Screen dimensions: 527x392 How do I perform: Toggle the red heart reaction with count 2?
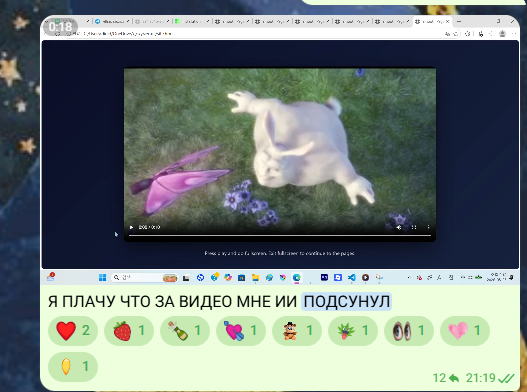coord(73,331)
